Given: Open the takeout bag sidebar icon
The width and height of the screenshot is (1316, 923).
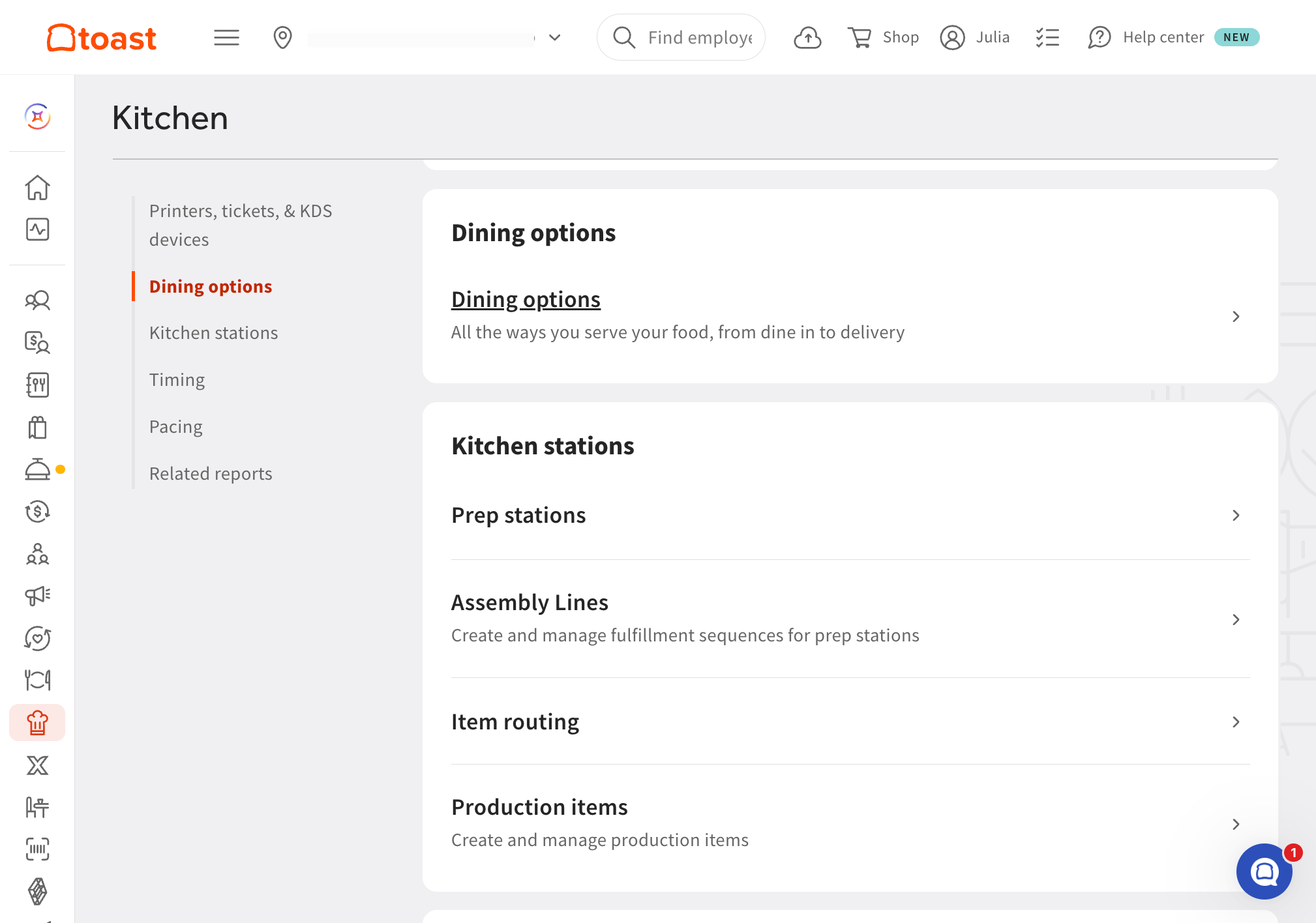Looking at the screenshot, I should click(x=38, y=428).
